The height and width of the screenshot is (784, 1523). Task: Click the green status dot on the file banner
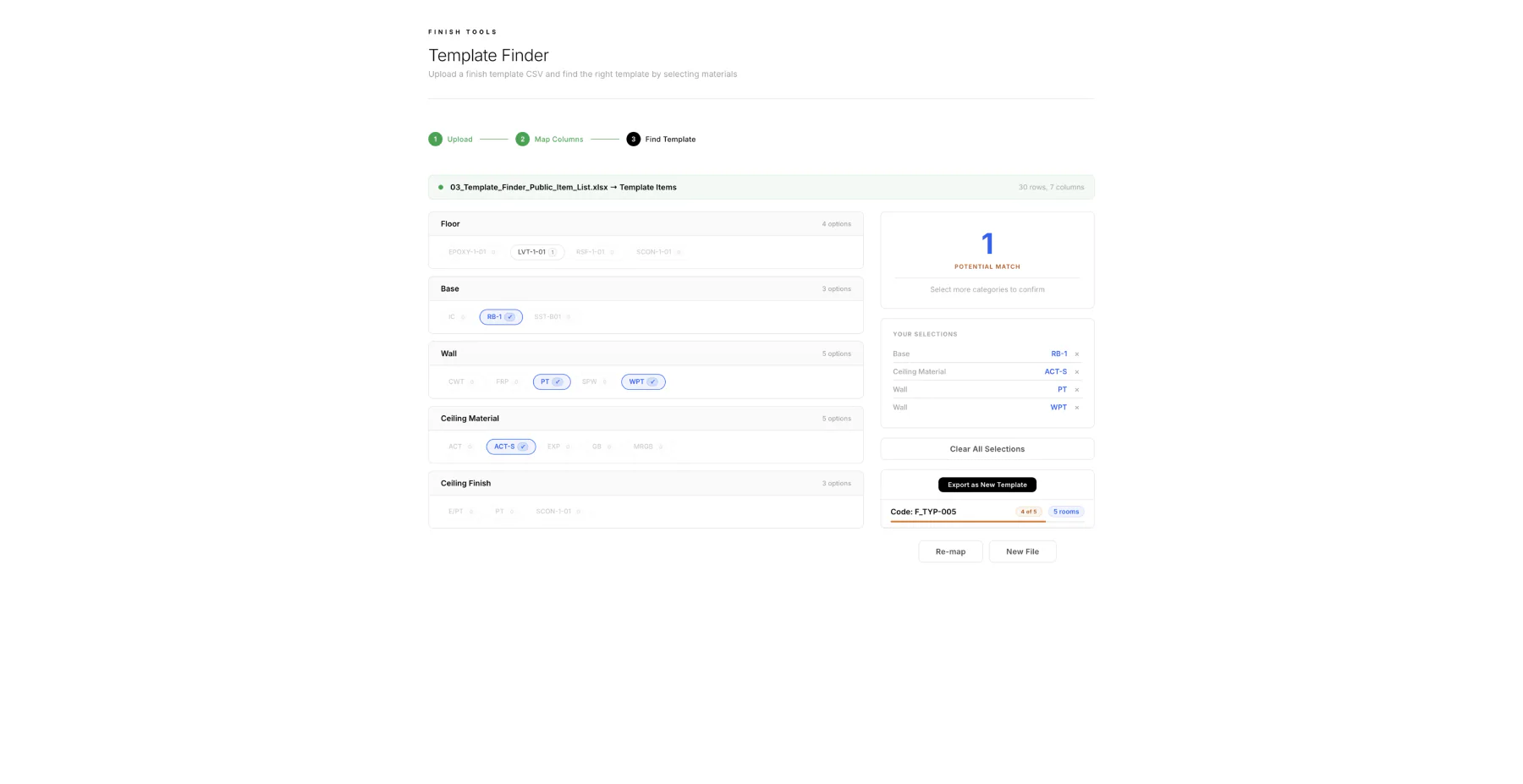(441, 187)
